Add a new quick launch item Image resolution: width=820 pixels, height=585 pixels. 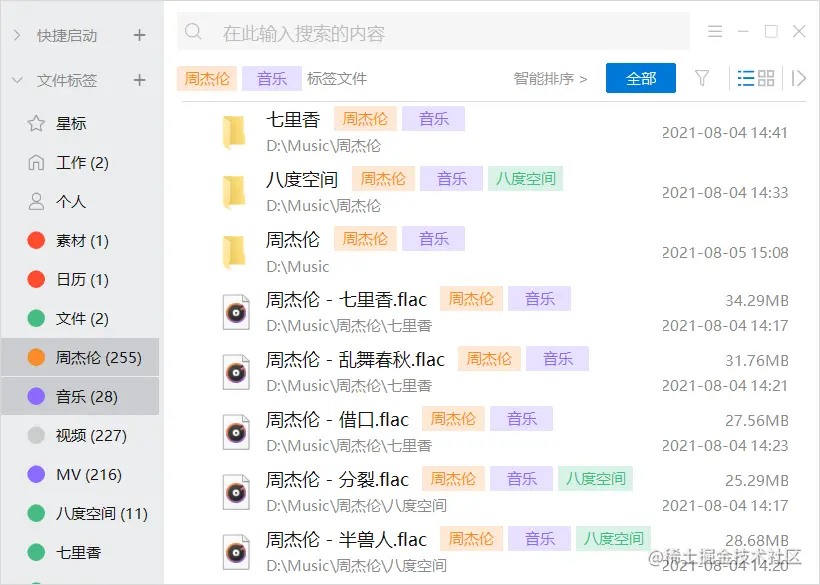[139, 36]
